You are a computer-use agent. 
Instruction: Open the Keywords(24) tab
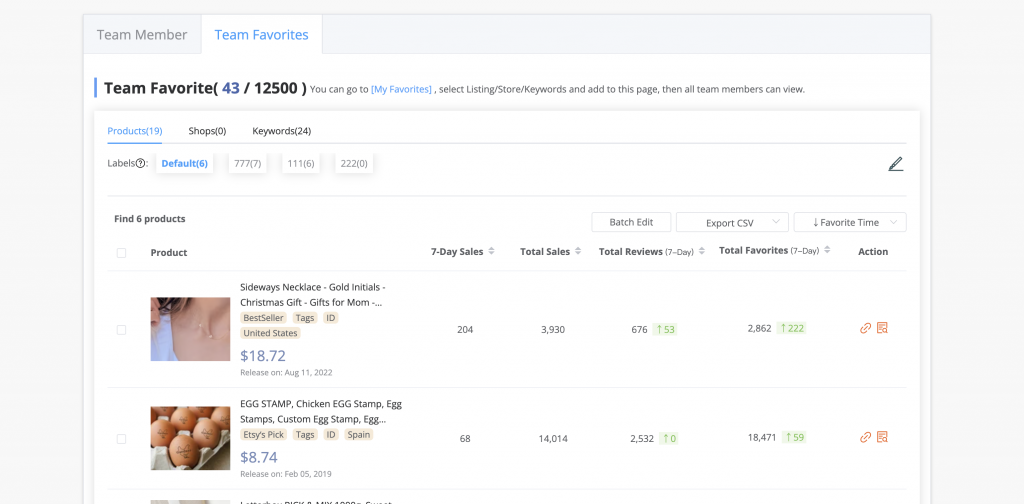pos(281,131)
